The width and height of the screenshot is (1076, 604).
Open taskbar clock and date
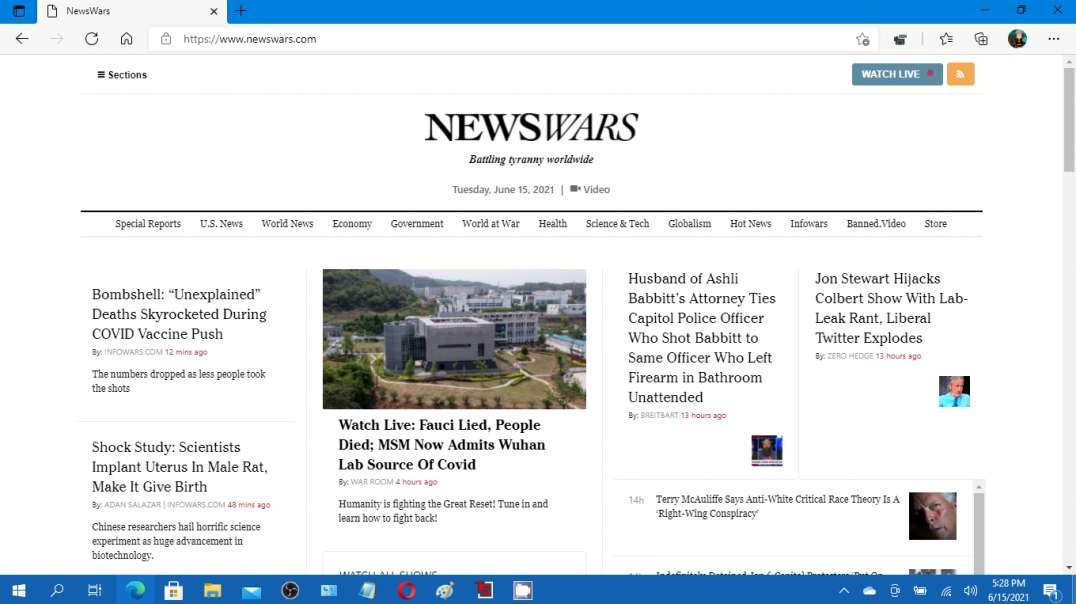pos(1008,590)
